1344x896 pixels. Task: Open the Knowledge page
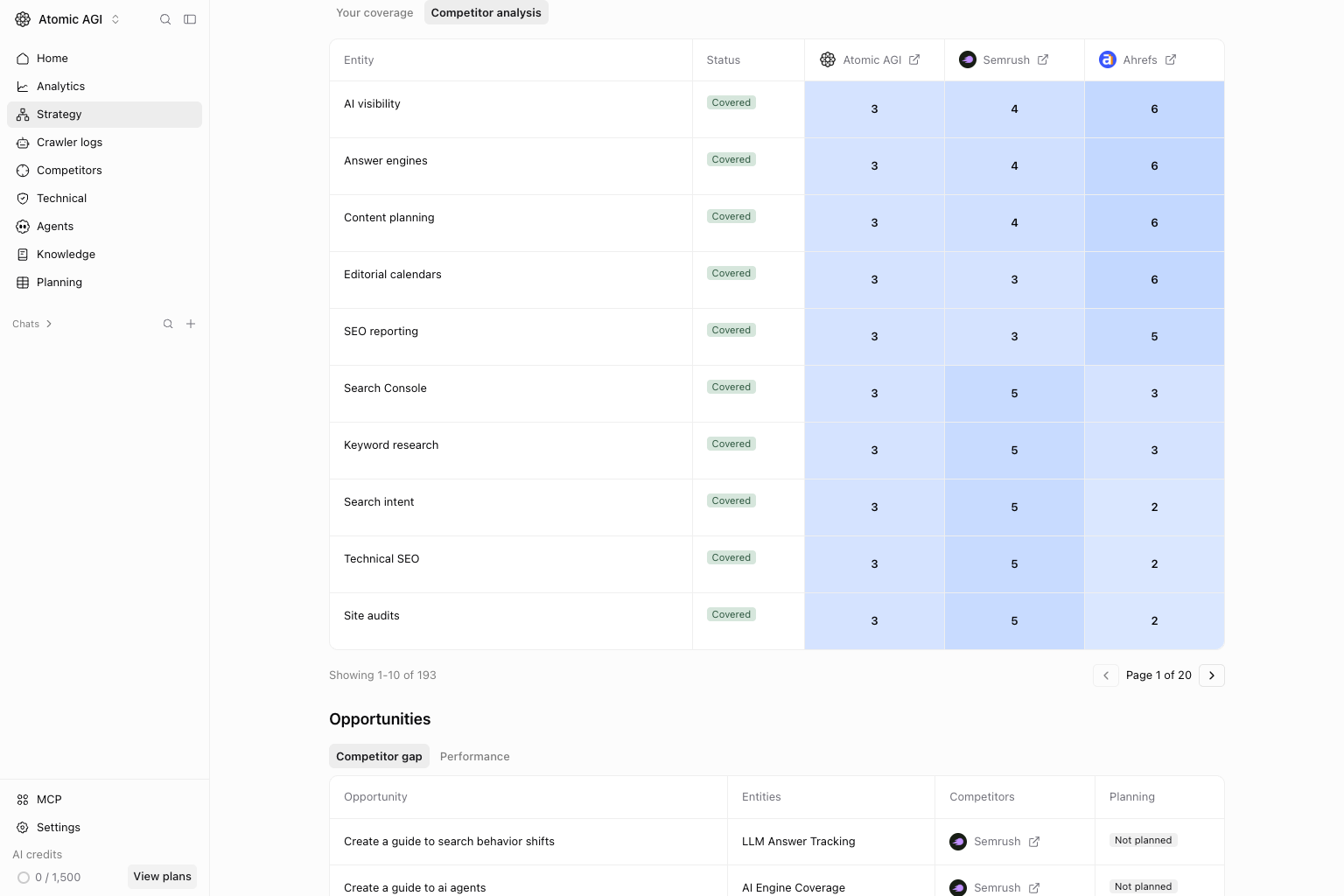pos(104,255)
